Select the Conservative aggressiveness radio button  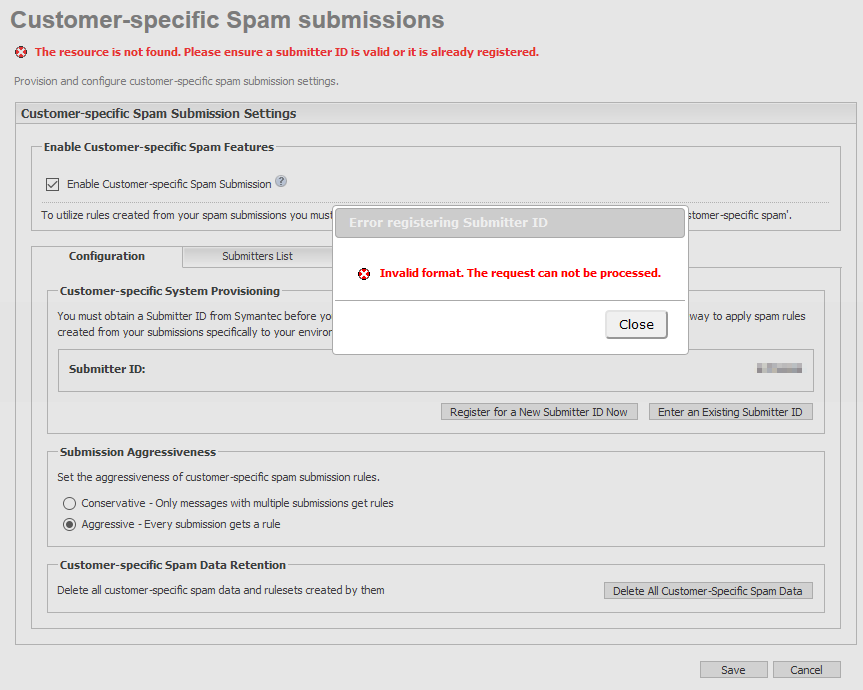tap(69, 503)
